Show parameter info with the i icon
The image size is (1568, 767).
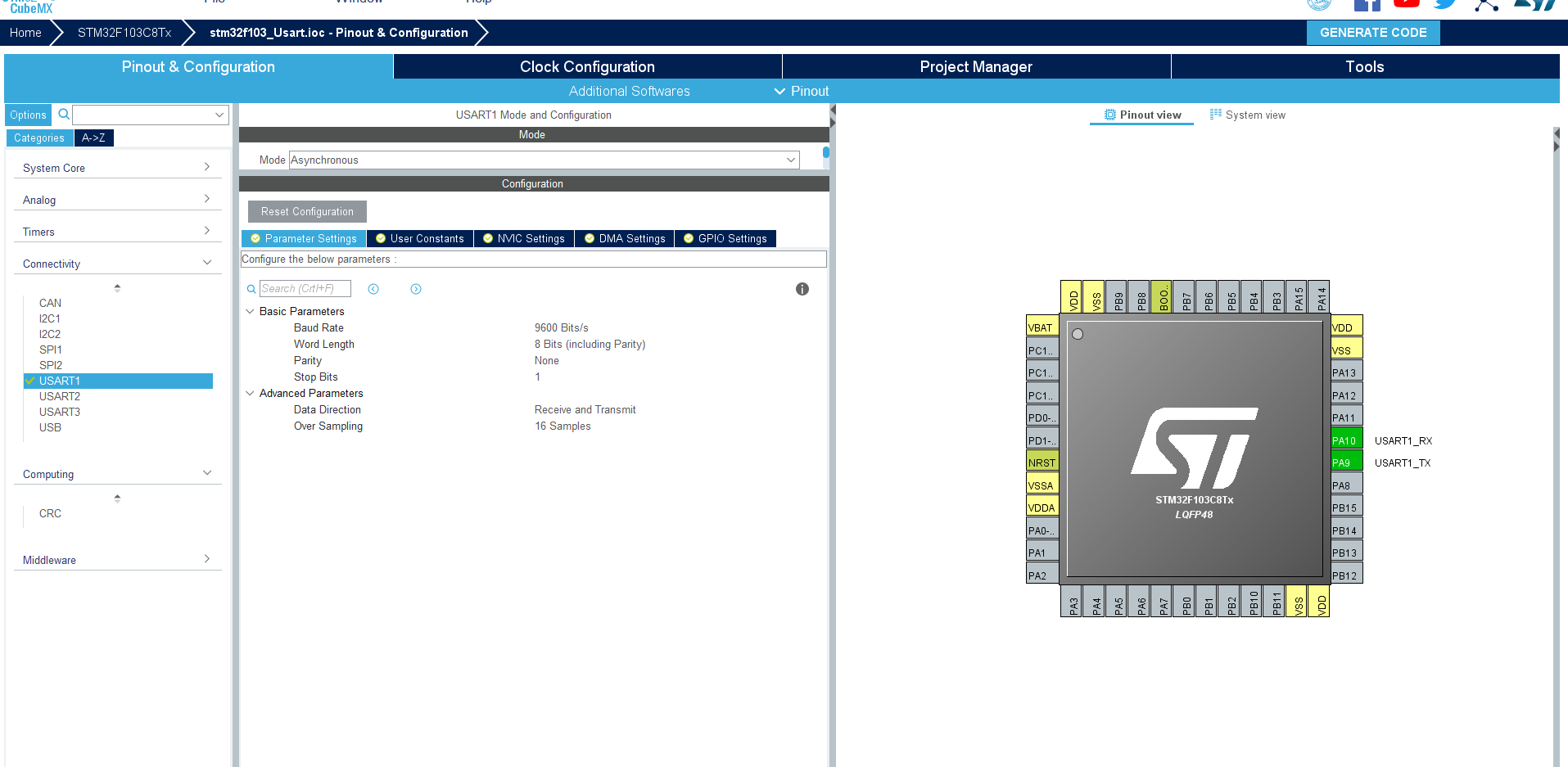coord(802,289)
